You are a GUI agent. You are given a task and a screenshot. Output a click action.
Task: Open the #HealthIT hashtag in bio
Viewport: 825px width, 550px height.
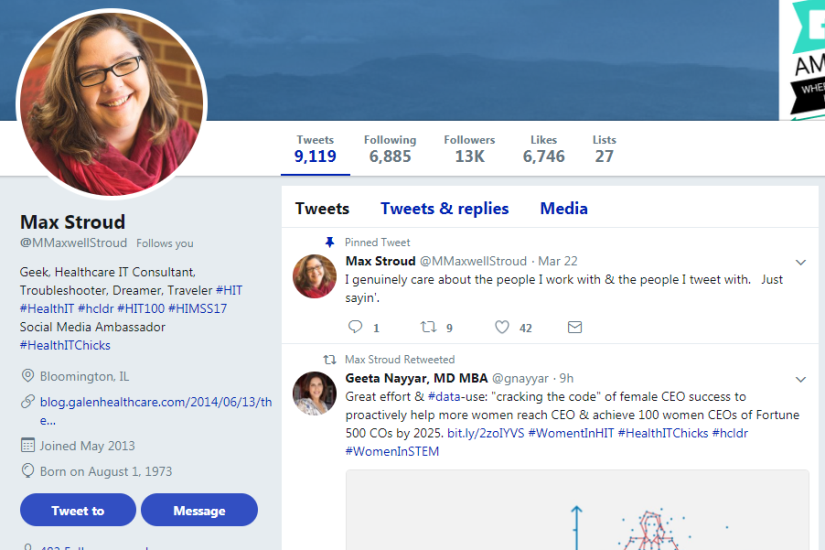coord(47,308)
